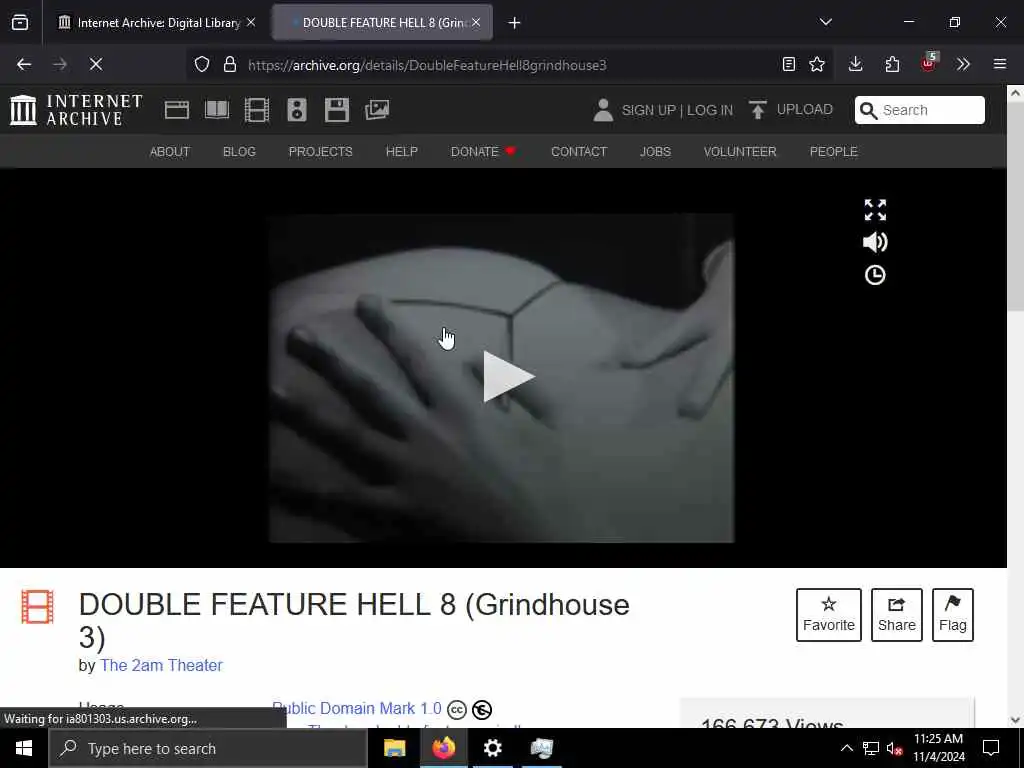Close the Internet Archive: Digital Library tab
The width and height of the screenshot is (1024, 768).
pyautogui.click(x=251, y=22)
